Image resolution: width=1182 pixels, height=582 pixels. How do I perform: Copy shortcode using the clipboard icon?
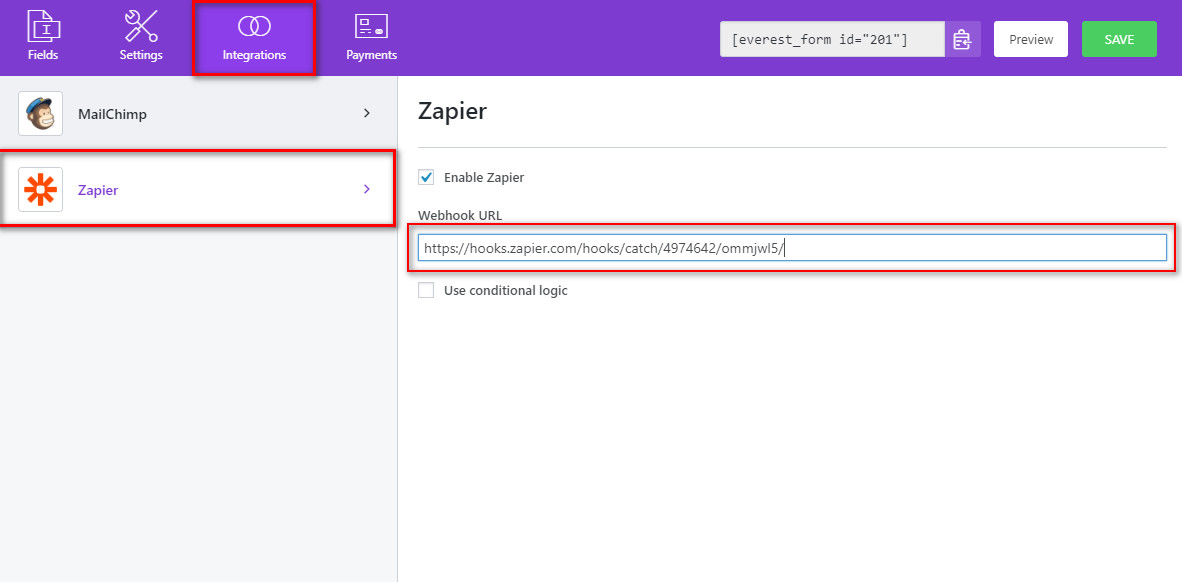click(x=963, y=39)
